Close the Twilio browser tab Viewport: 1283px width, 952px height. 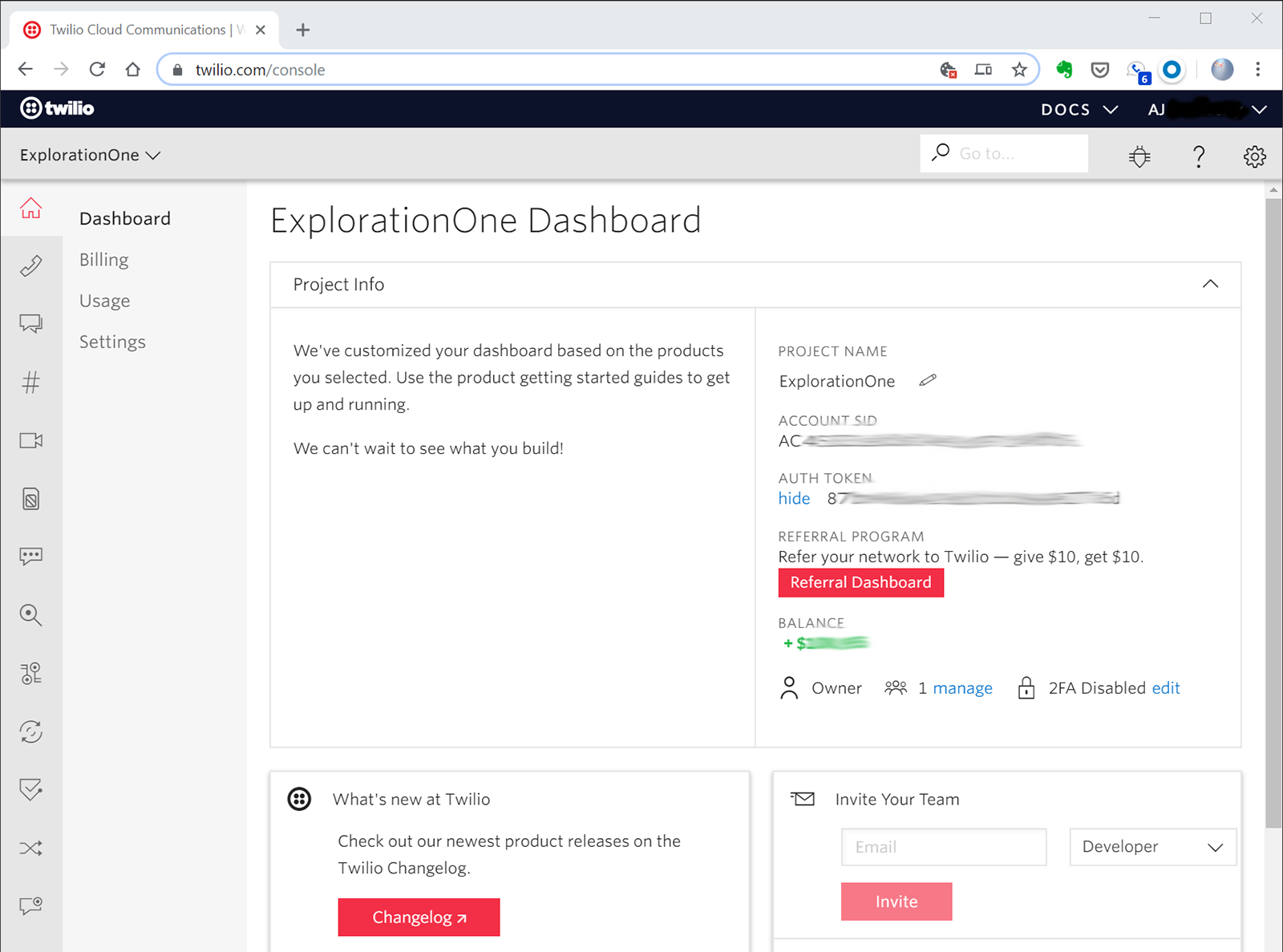[x=261, y=30]
